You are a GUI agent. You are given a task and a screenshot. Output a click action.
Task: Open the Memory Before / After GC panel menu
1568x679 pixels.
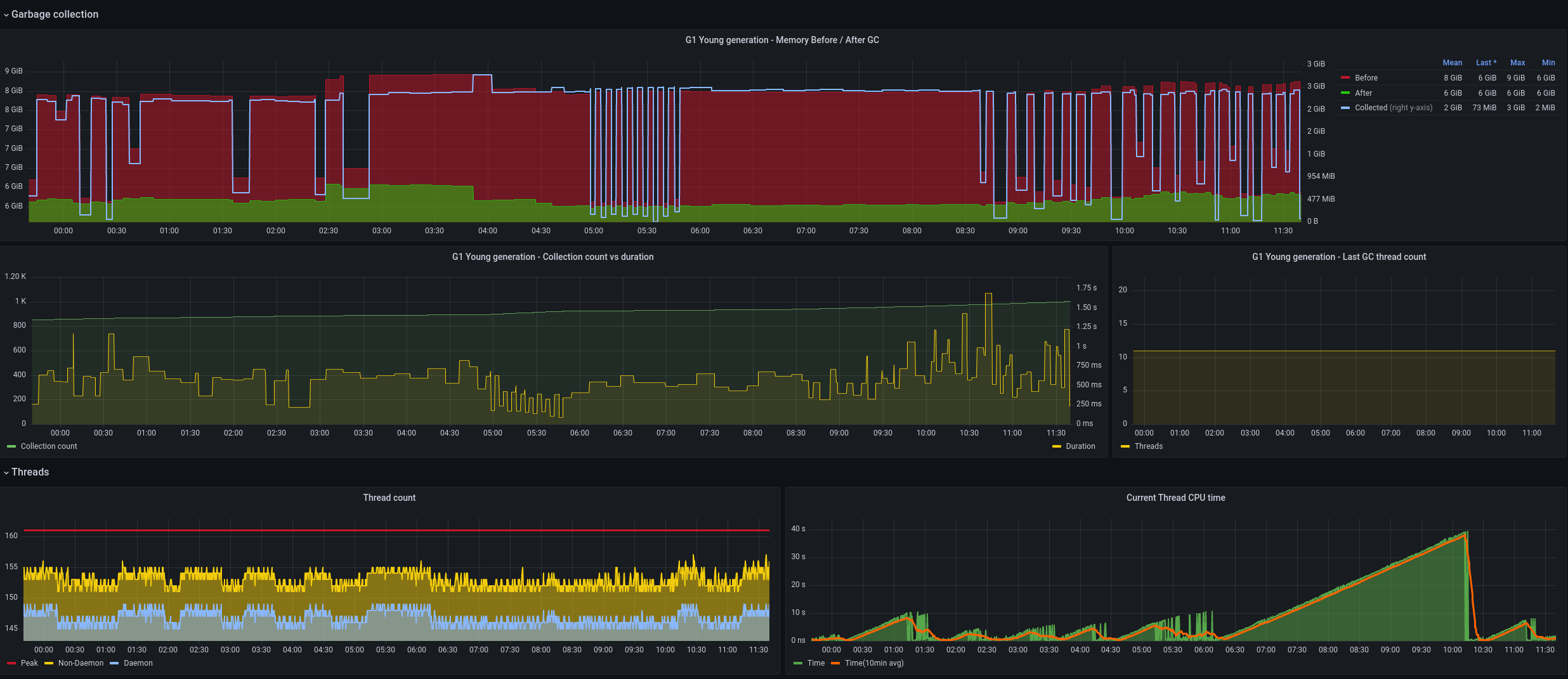(781, 40)
